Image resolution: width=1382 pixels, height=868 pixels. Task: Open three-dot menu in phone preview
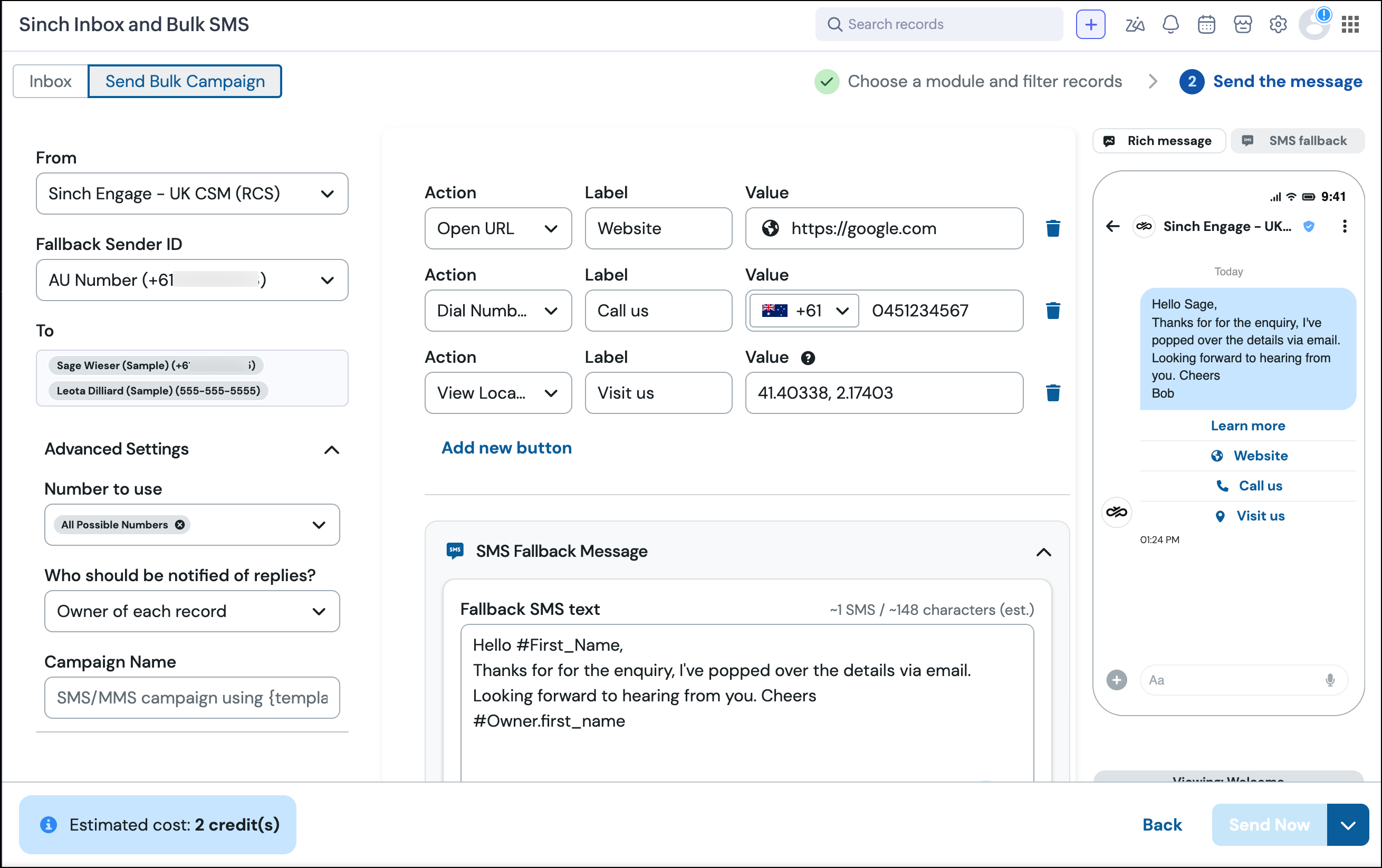point(1345,226)
